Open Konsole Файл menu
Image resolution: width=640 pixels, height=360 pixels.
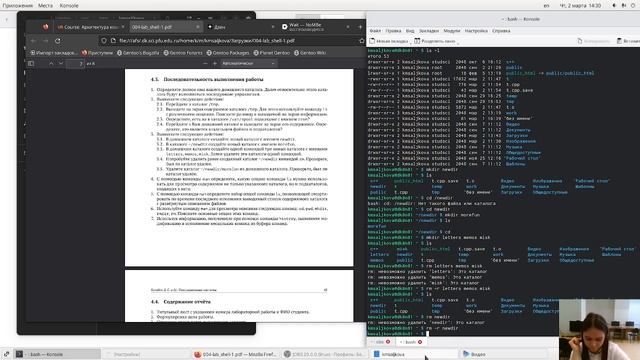coord(375,31)
